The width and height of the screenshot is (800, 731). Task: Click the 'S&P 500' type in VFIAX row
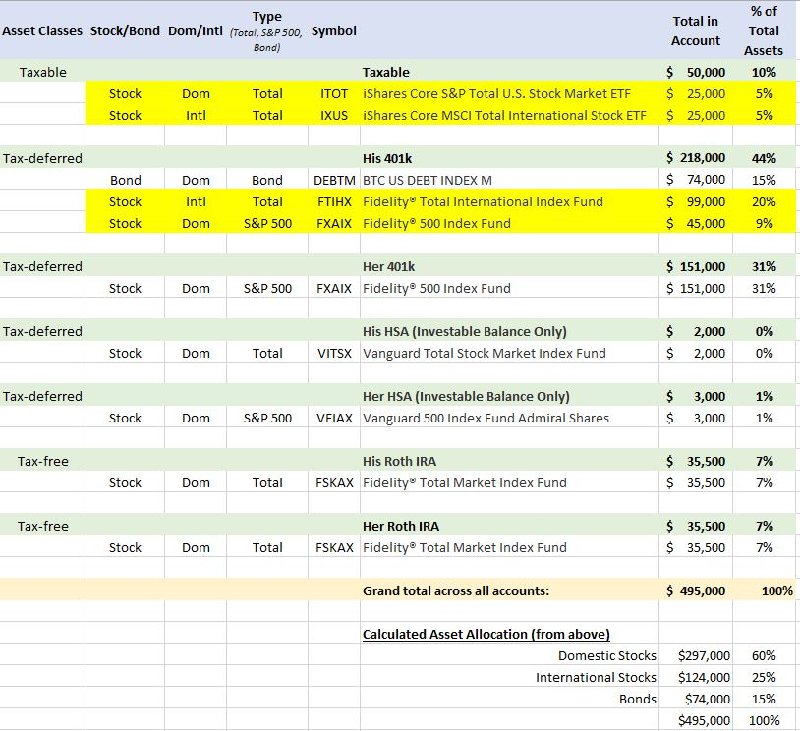pyautogui.click(x=267, y=418)
